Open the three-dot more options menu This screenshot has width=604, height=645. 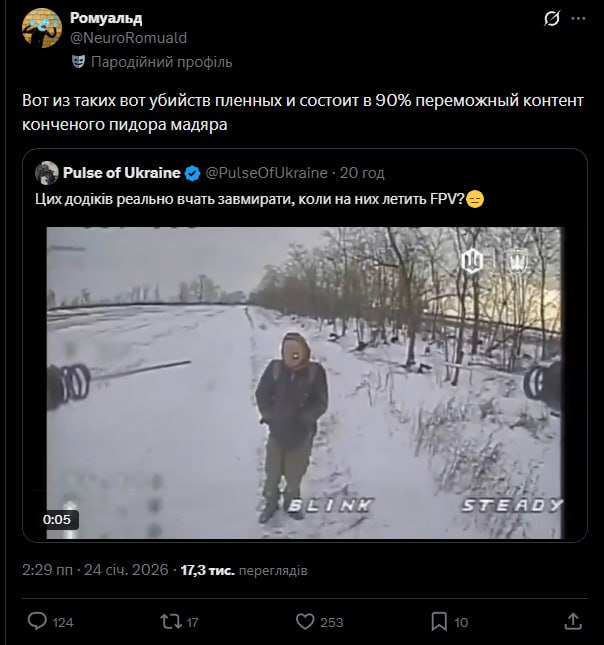point(579,19)
